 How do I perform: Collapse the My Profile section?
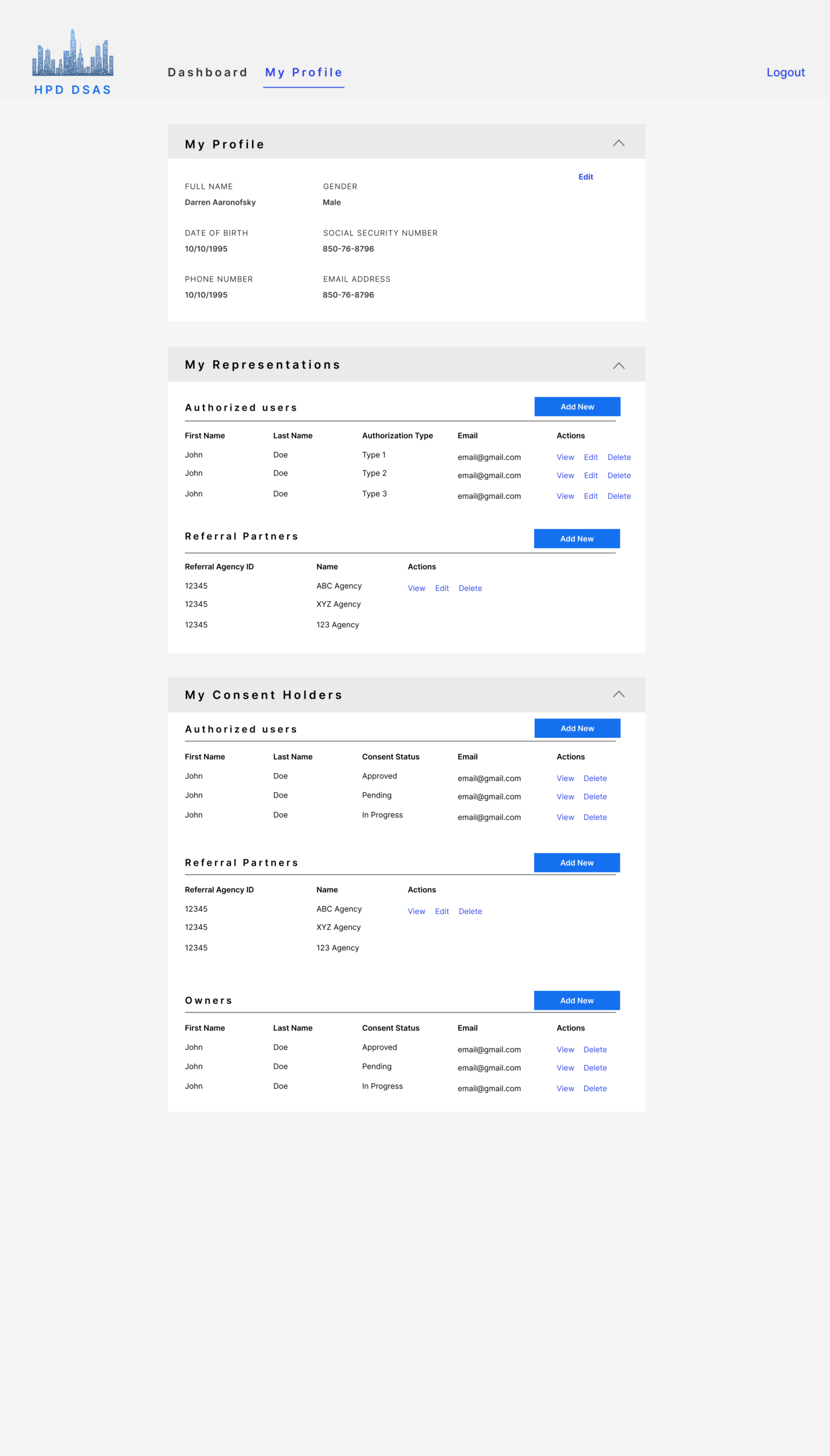618,143
